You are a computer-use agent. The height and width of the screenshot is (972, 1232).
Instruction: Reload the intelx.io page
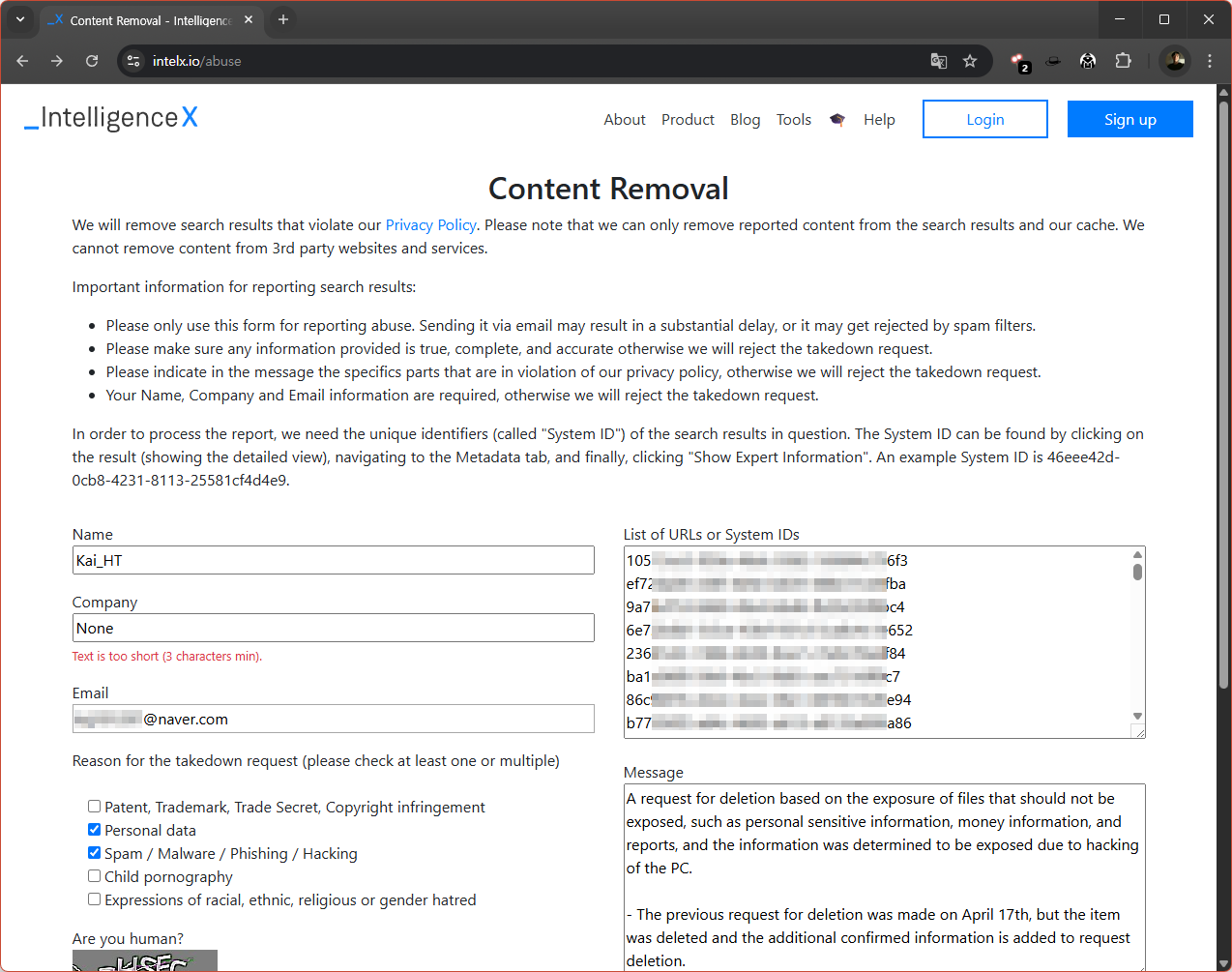pos(92,61)
